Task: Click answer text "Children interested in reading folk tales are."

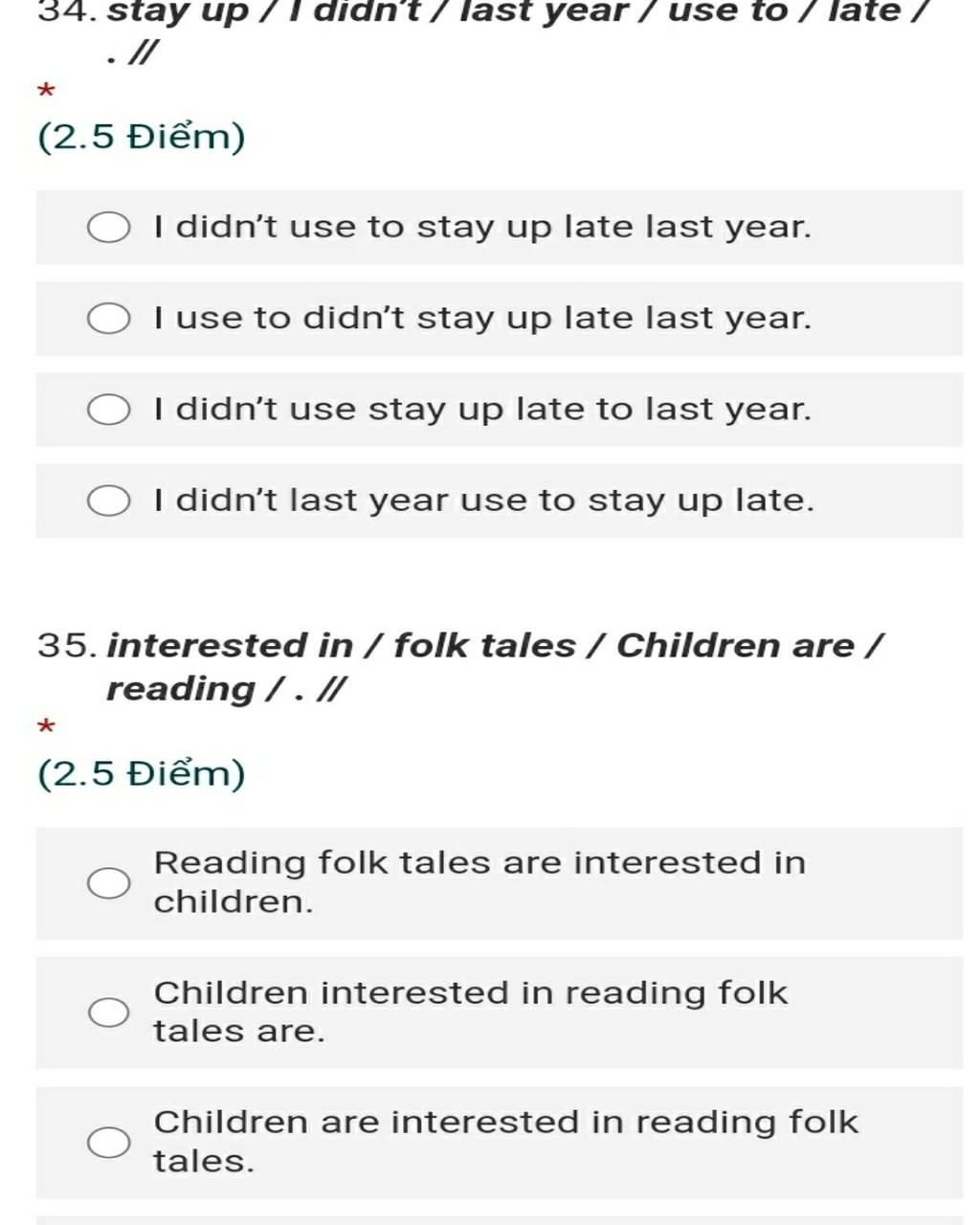Action: point(471,1012)
